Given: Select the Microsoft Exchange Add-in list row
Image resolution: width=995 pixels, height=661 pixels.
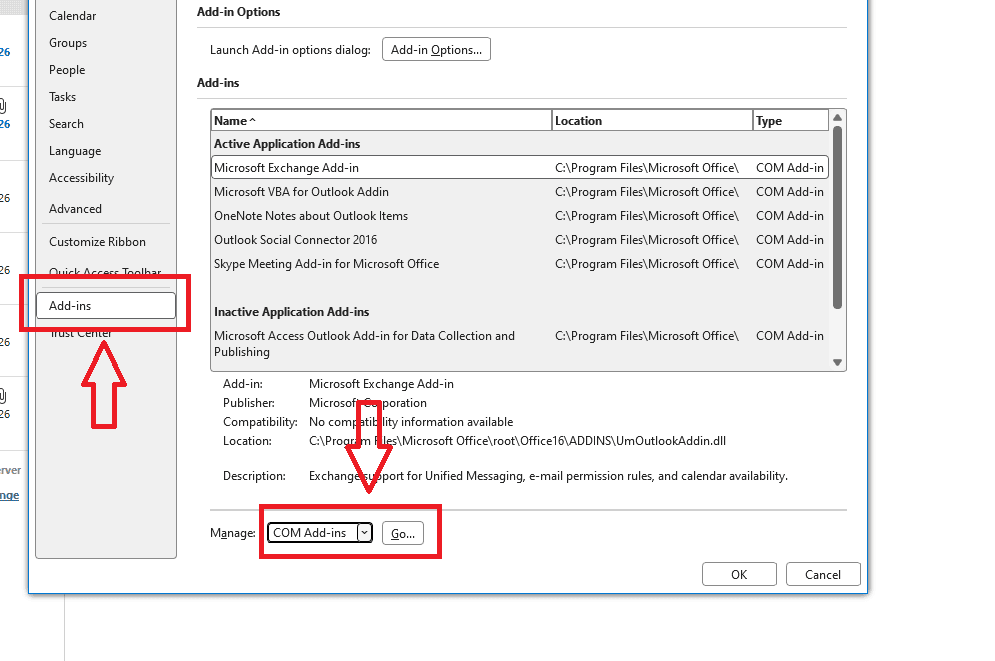Looking at the screenshot, I should (x=520, y=167).
